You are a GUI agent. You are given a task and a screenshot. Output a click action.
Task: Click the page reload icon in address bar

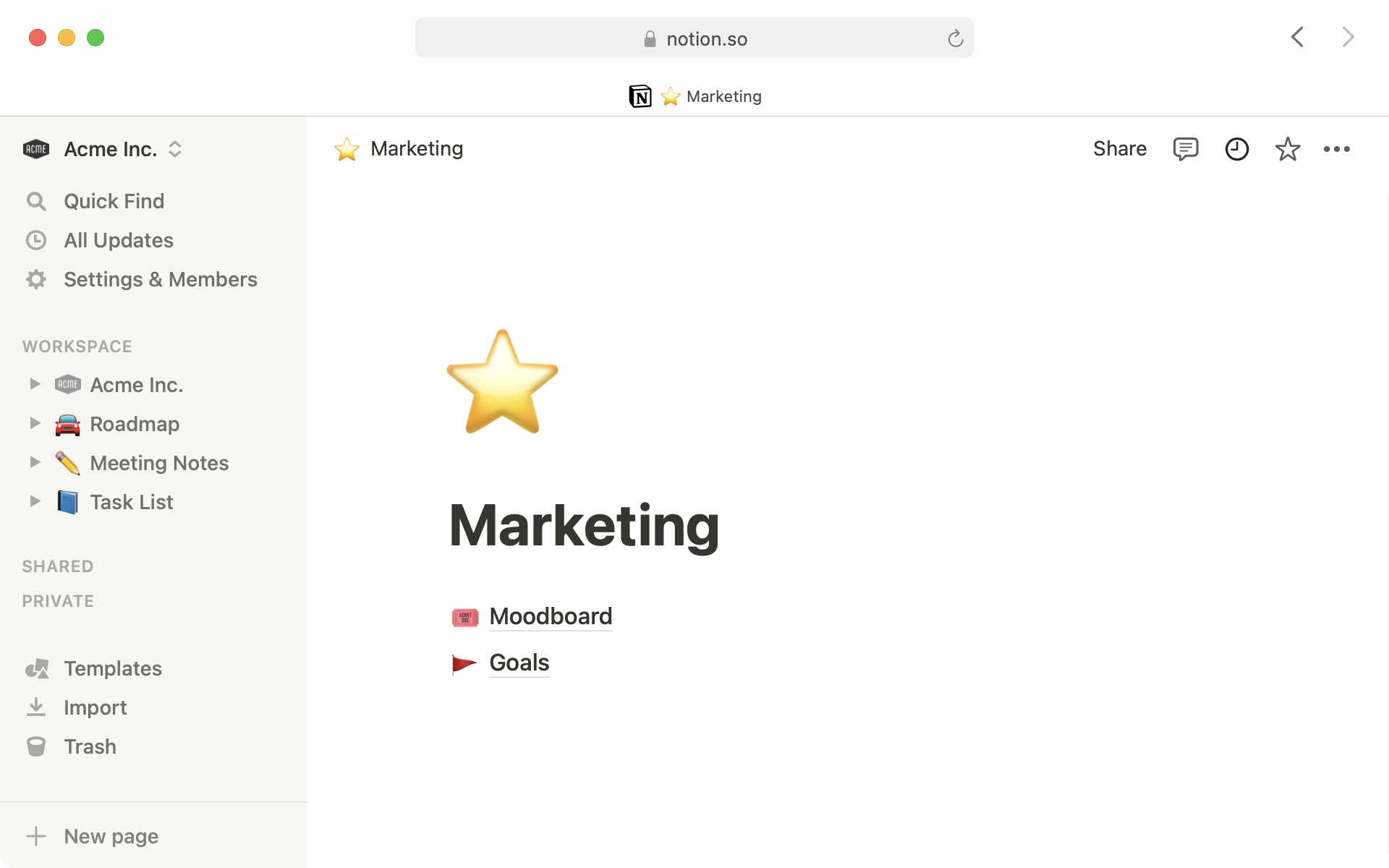tap(955, 38)
